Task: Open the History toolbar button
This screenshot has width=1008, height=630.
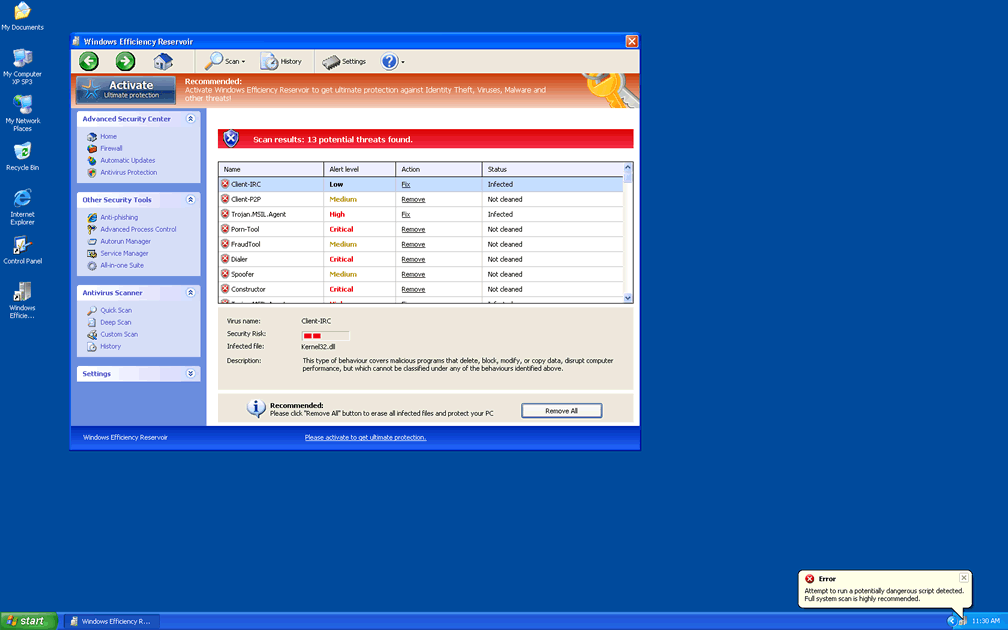Action: pos(281,62)
